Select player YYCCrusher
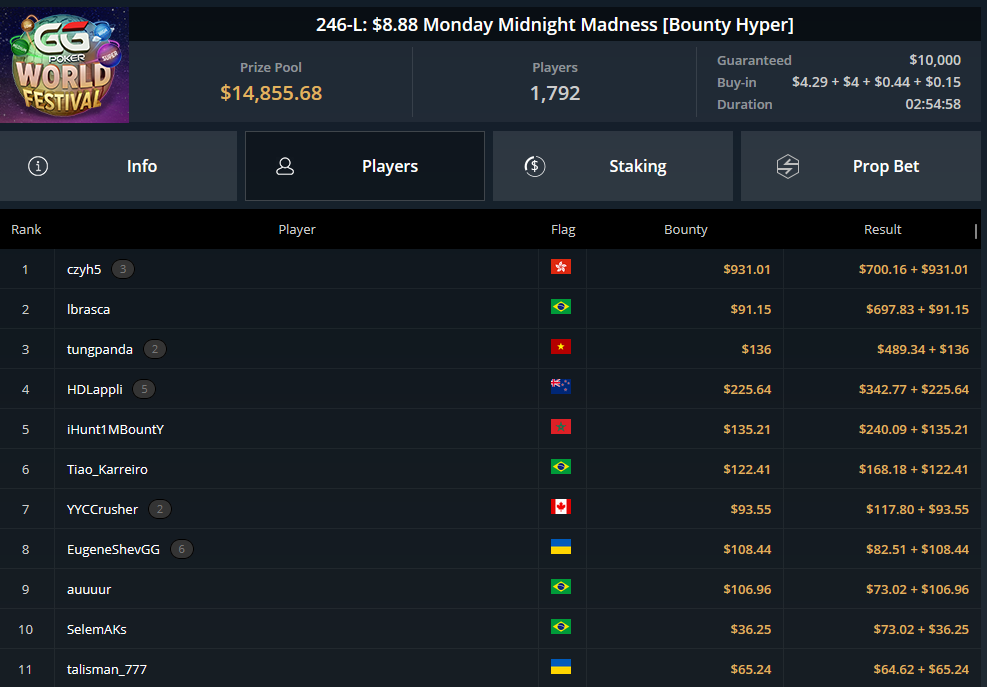987x687 pixels. coord(102,509)
